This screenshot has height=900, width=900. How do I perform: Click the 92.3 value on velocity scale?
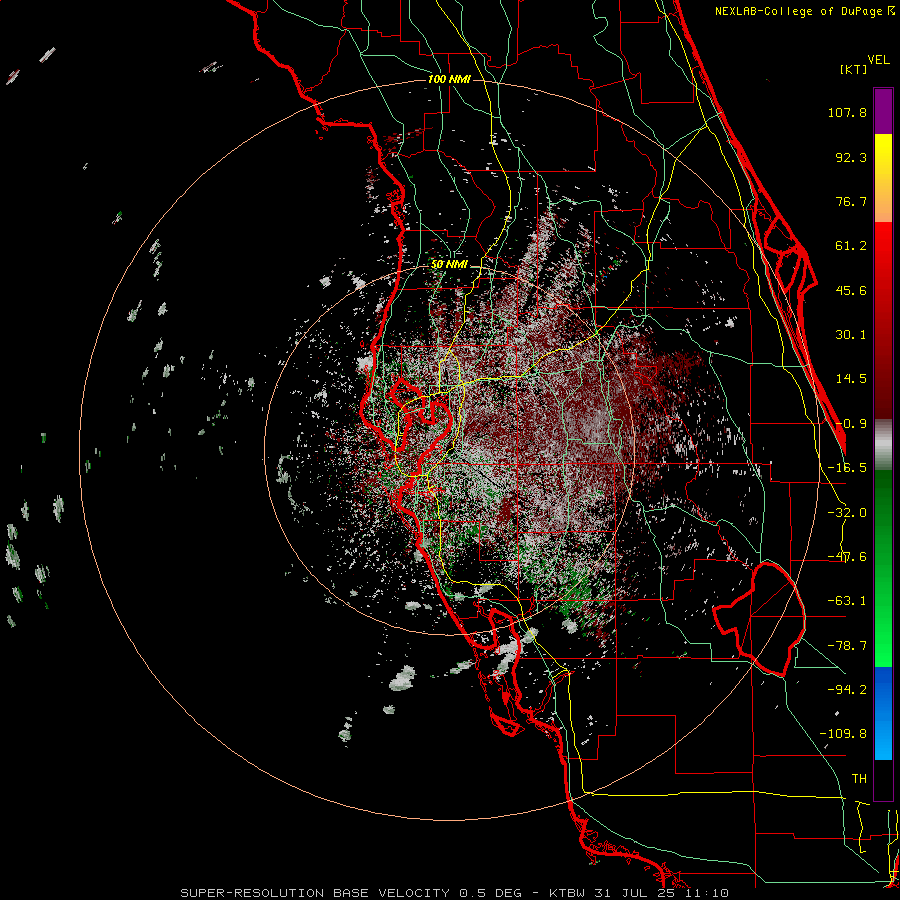pos(851,157)
